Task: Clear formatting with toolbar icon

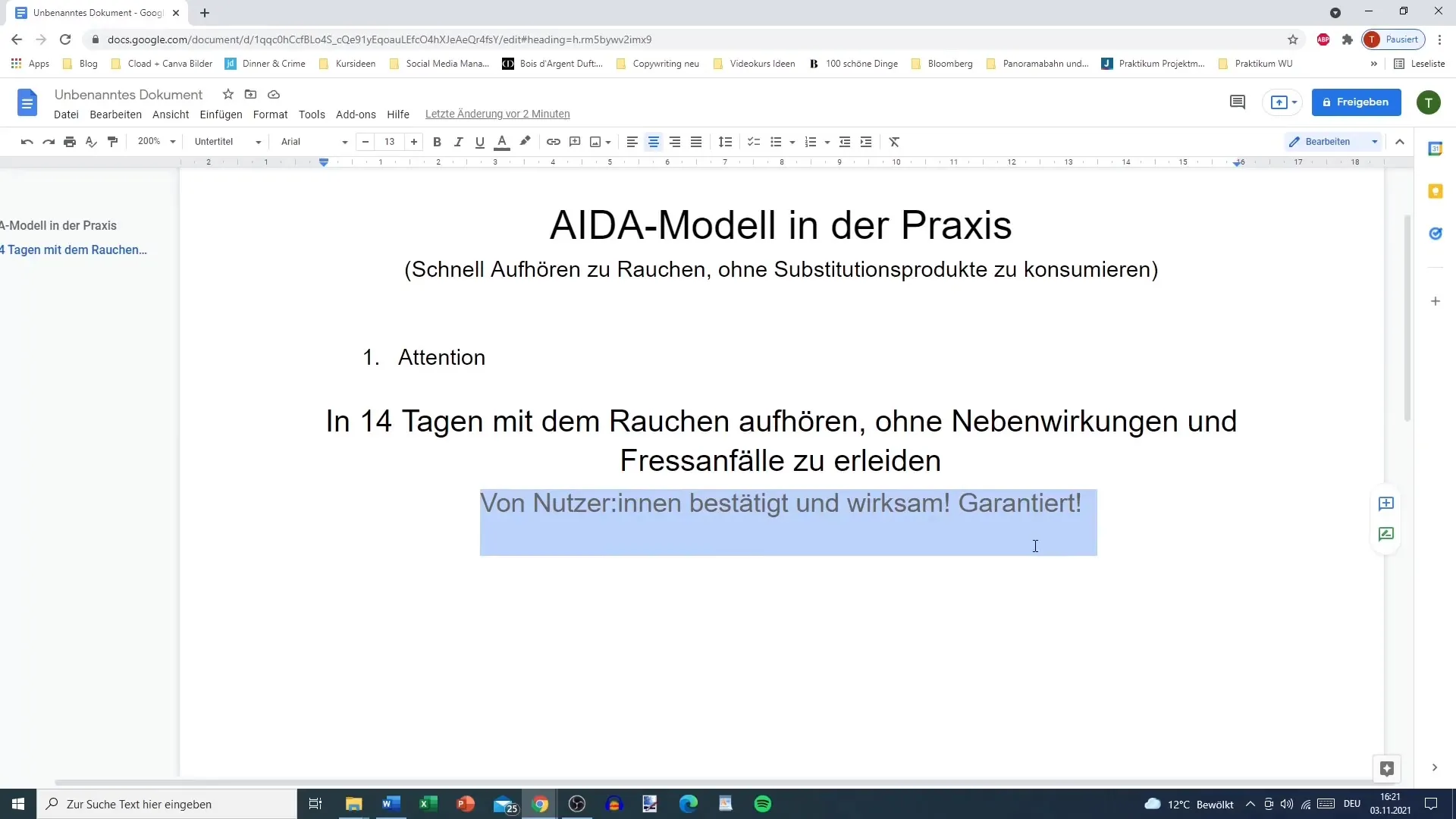Action: tap(894, 142)
